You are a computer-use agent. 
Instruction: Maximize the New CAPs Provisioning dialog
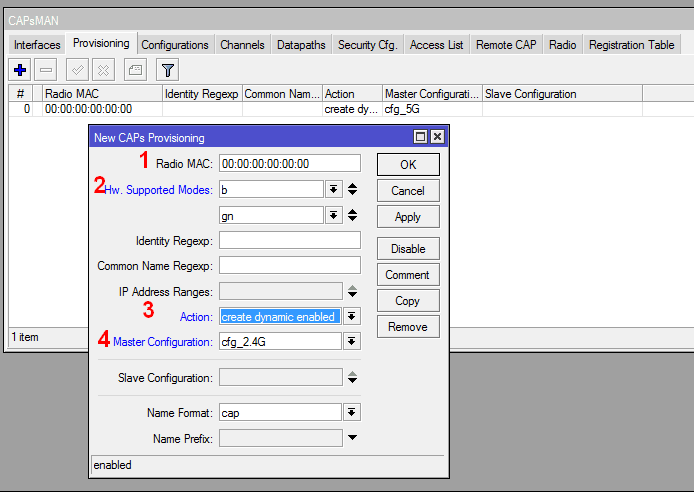[x=421, y=136]
